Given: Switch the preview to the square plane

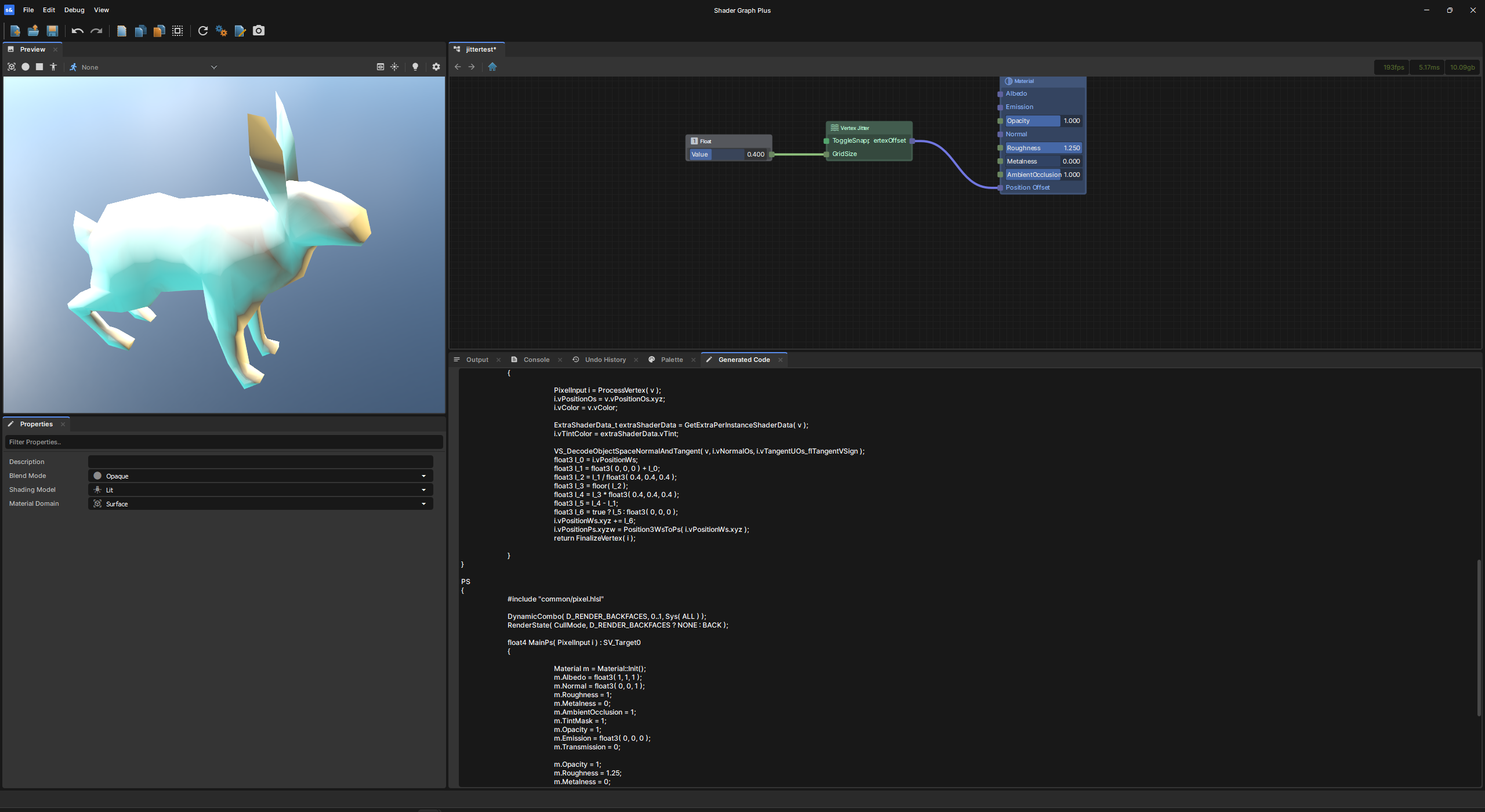Looking at the screenshot, I should pyautogui.click(x=39, y=67).
